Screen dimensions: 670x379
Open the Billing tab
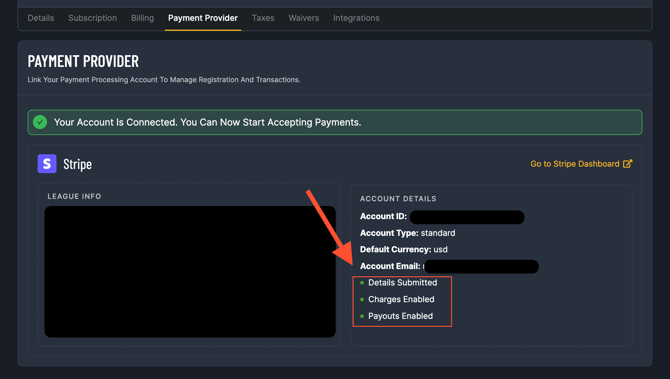click(x=142, y=18)
